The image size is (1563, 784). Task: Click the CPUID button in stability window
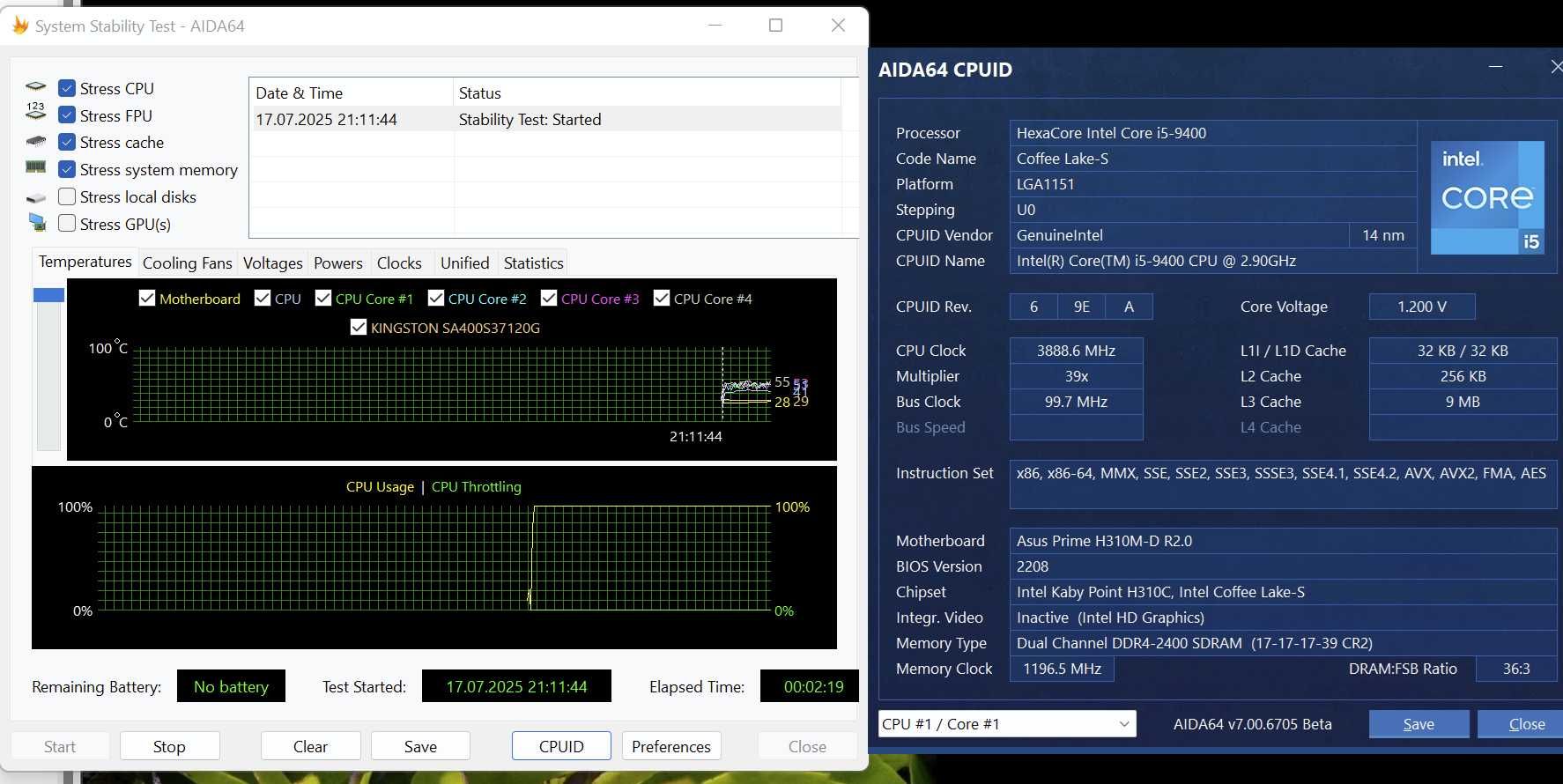click(x=561, y=746)
